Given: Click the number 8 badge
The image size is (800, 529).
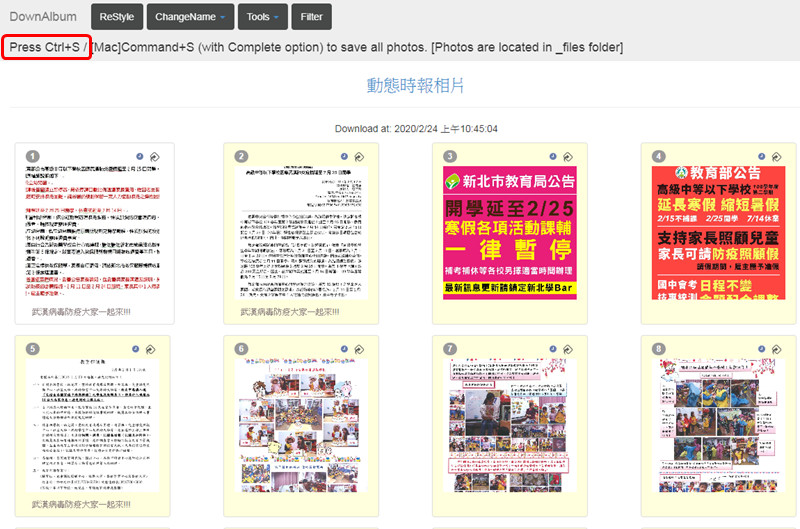Looking at the screenshot, I should tap(659, 349).
